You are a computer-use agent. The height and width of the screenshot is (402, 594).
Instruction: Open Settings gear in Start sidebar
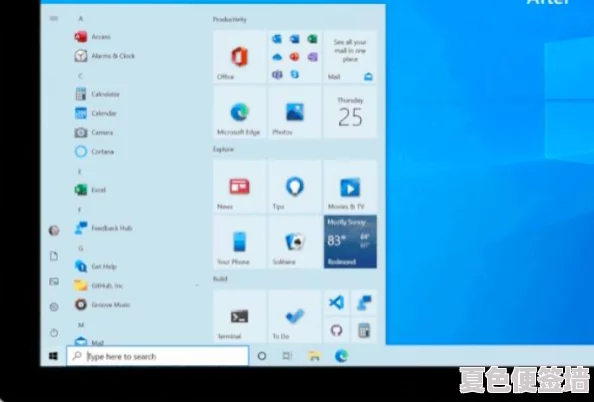(x=54, y=307)
